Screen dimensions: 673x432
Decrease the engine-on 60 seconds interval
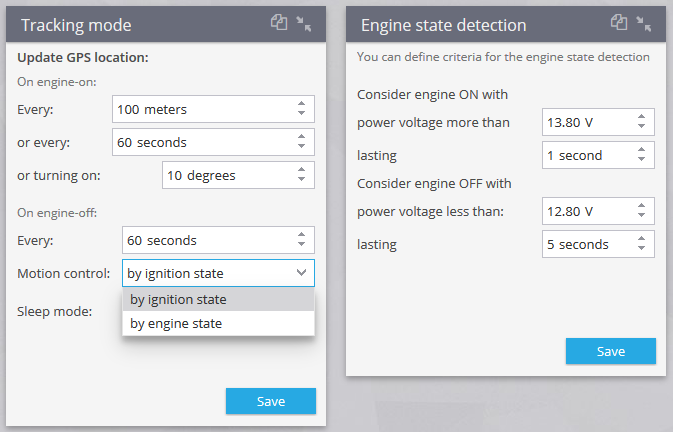coord(301,146)
